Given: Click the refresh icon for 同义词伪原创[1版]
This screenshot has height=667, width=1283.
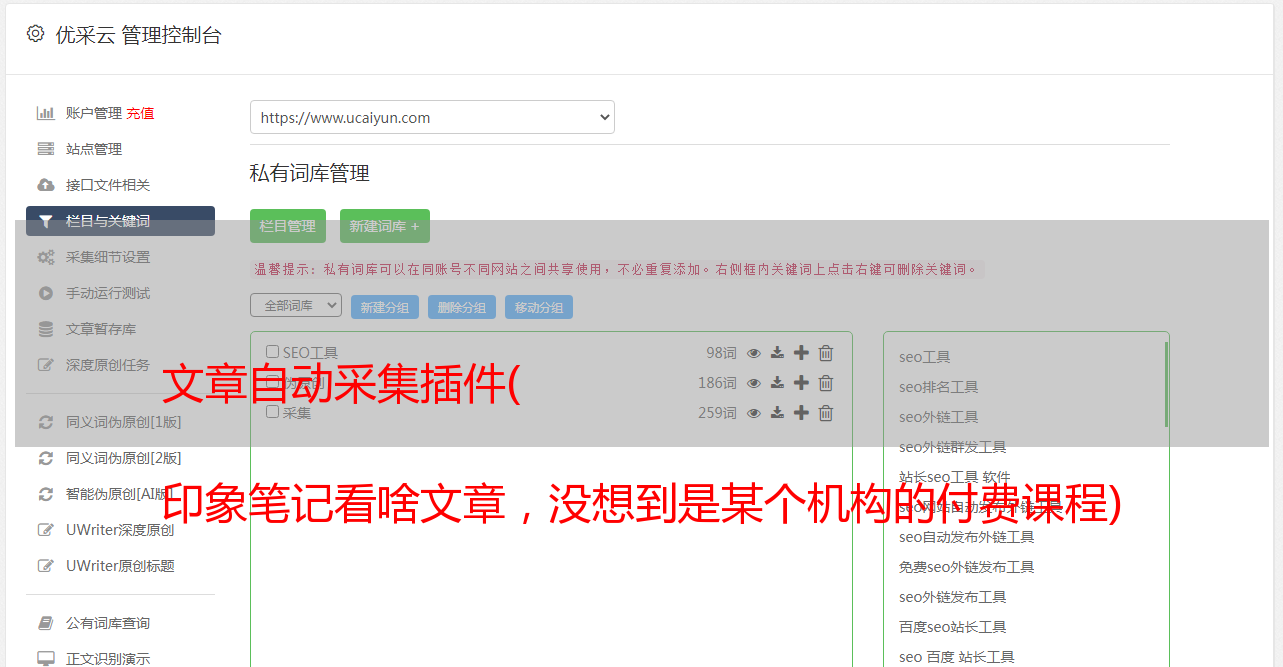Looking at the screenshot, I should [x=45, y=422].
